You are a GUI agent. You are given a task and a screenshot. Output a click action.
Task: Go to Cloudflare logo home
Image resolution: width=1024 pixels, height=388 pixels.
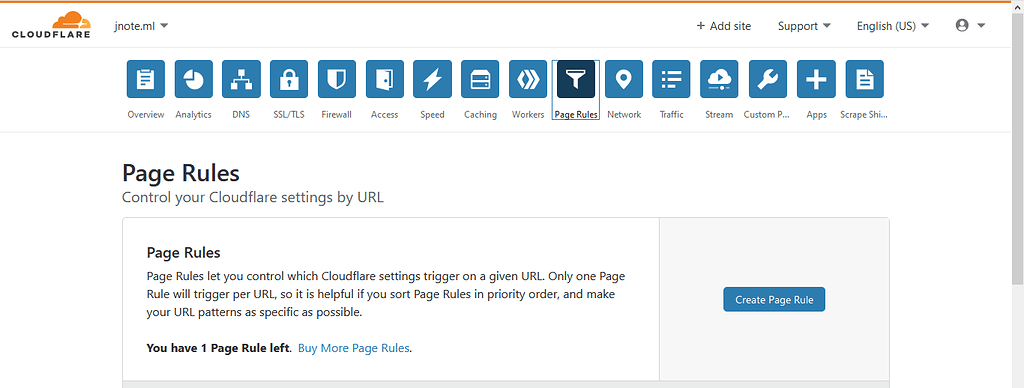coord(51,25)
